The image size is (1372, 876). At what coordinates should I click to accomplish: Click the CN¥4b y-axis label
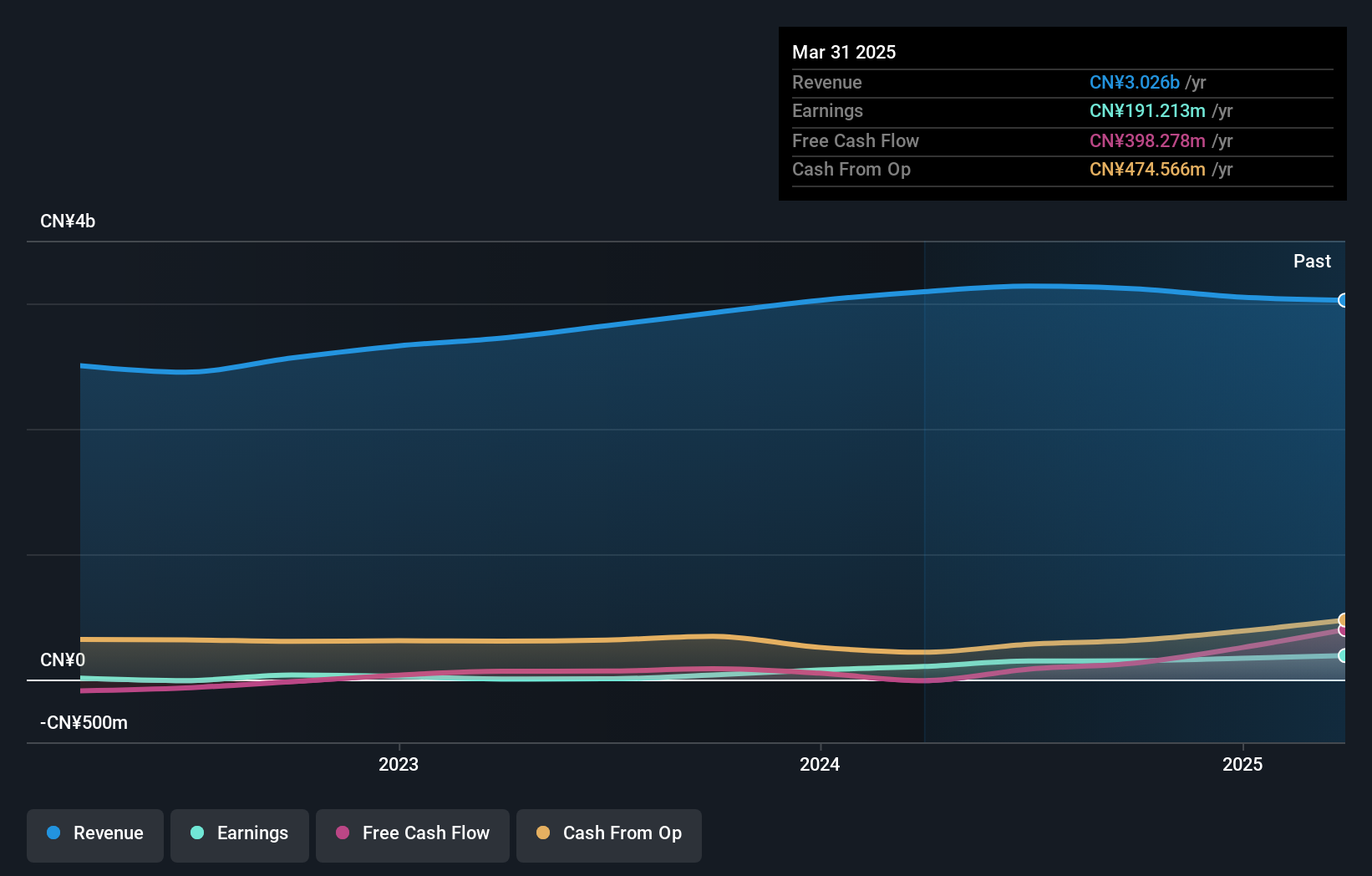68,222
